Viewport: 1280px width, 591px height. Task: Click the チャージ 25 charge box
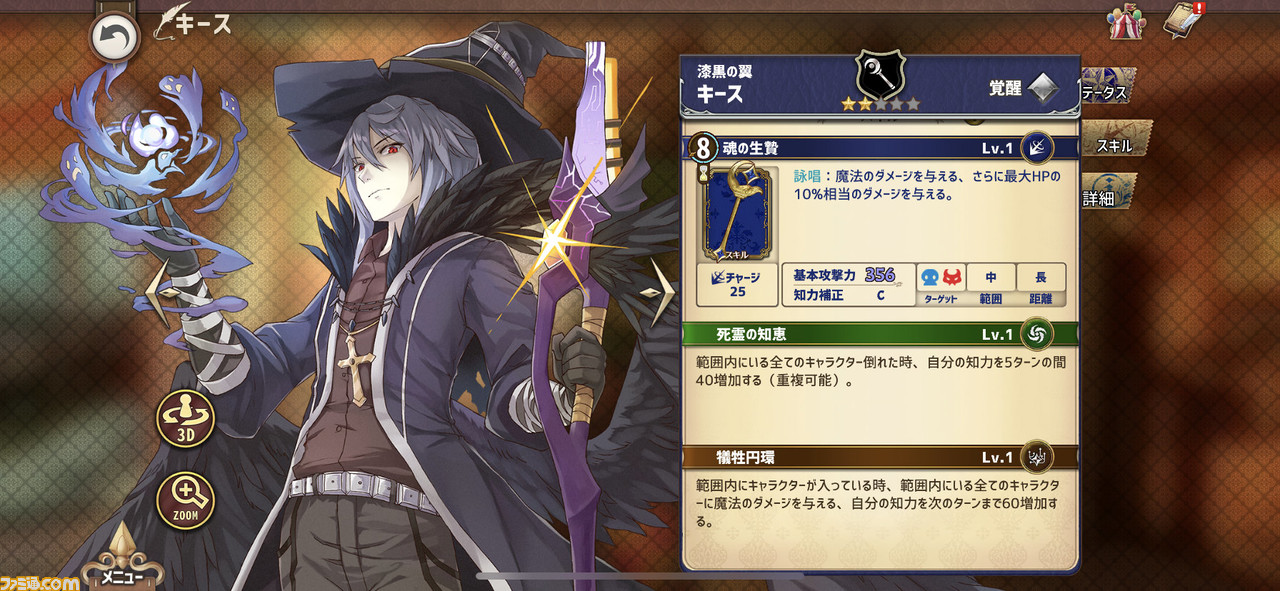[737, 284]
